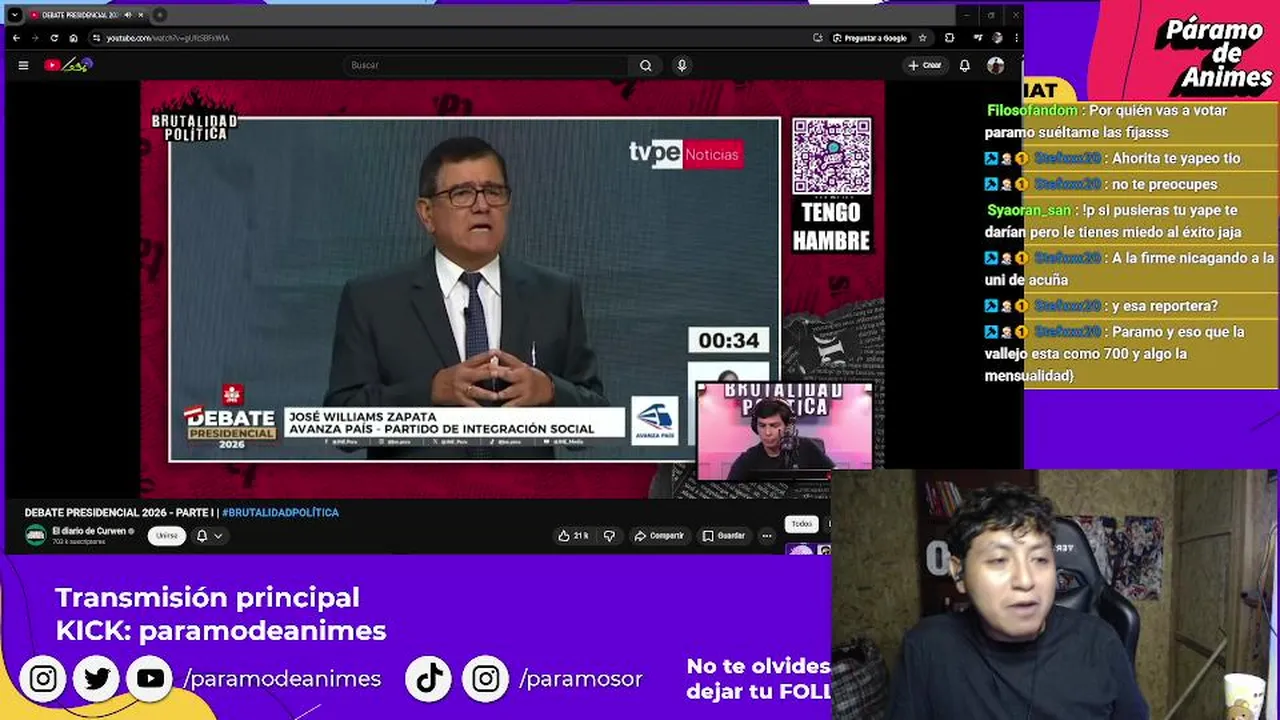Image resolution: width=1280 pixels, height=720 pixels.
Task: Click the Preguntar a Google button
Action: pos(870,38)
